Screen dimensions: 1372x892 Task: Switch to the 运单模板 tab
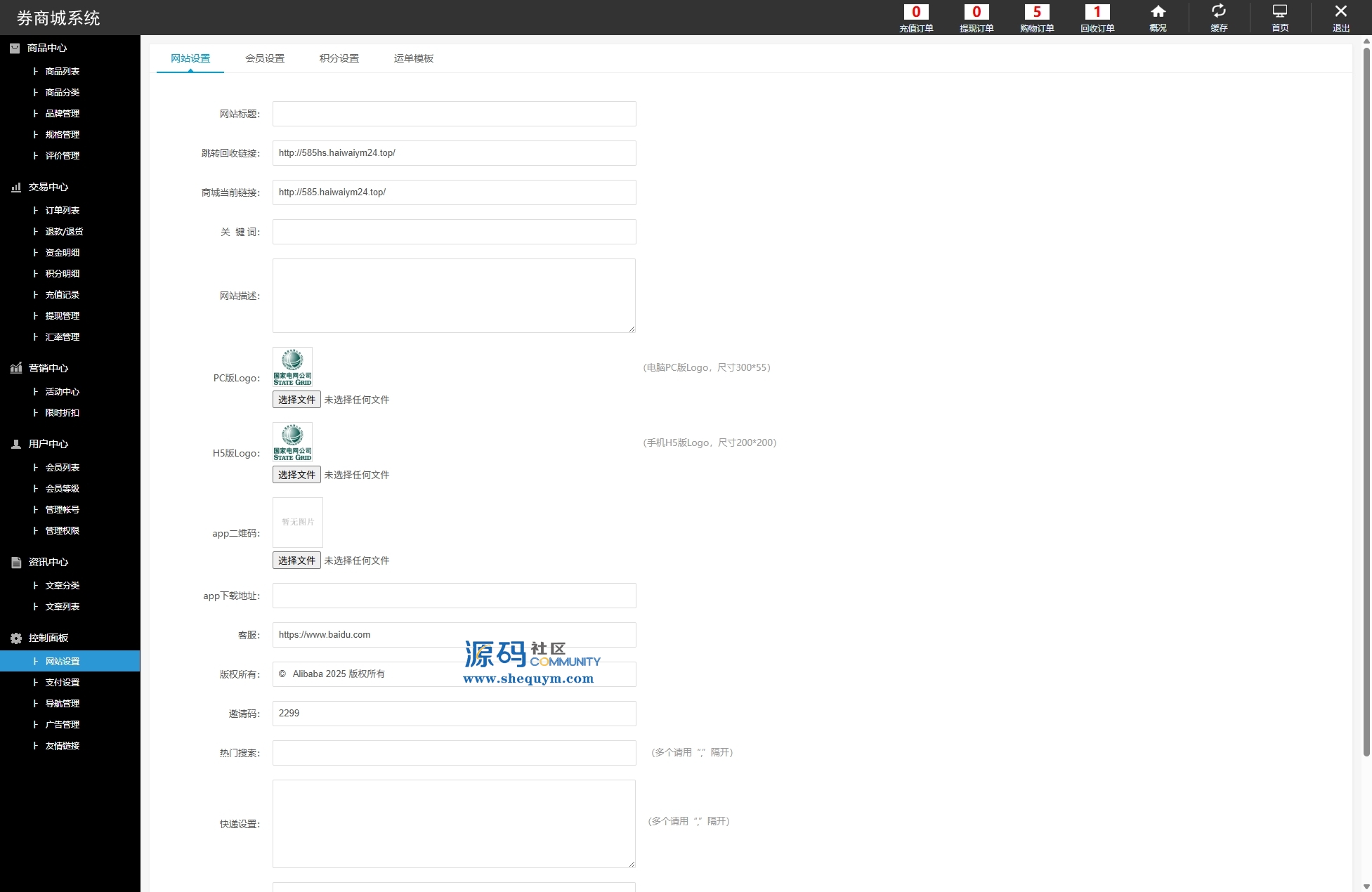click(414, 58)
